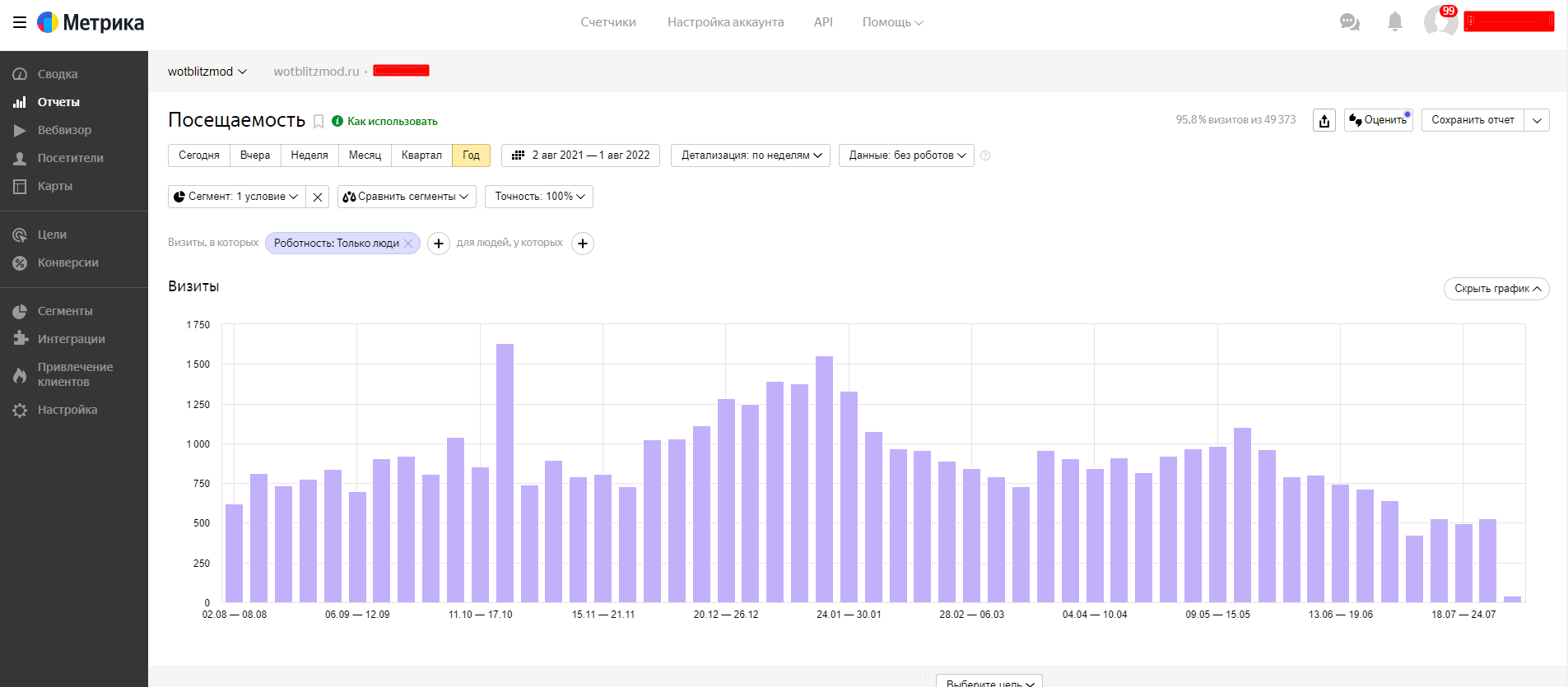The image size is (1568, 687).
Task: Go to Счетчики in top navigation
Action: (x=607, y=22)
